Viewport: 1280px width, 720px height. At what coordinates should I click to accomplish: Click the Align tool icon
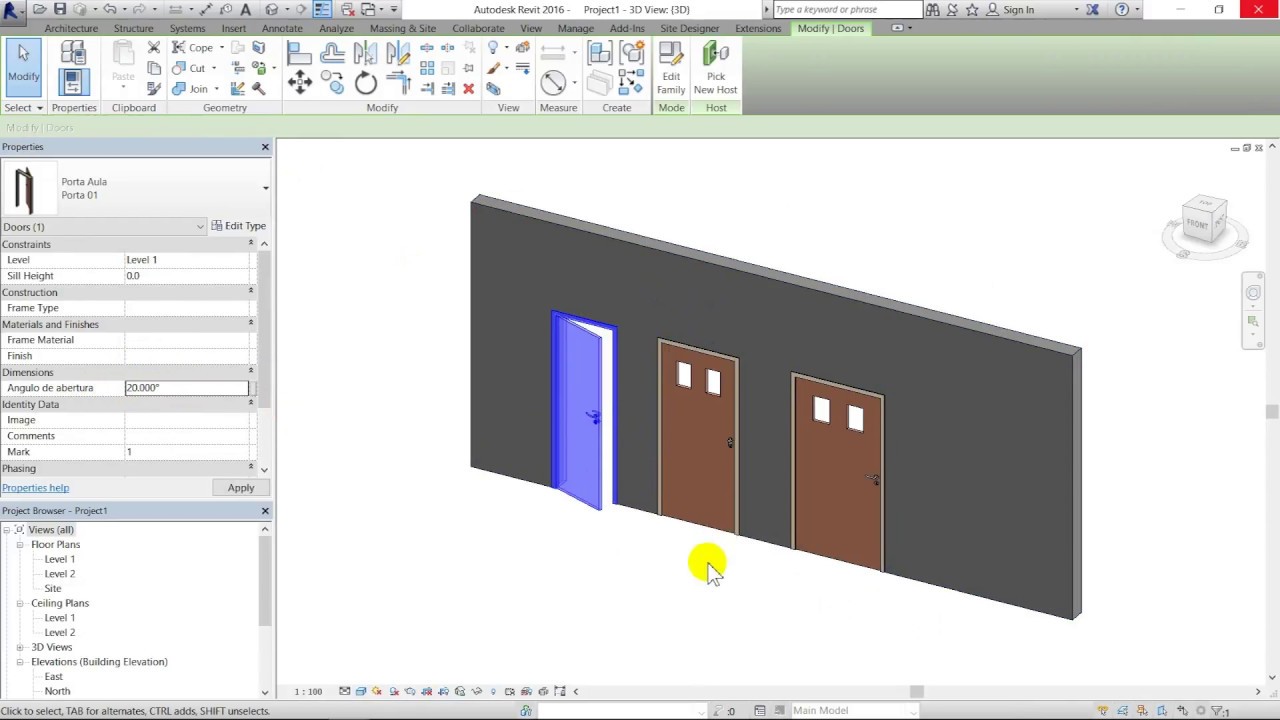click(299, 53)
